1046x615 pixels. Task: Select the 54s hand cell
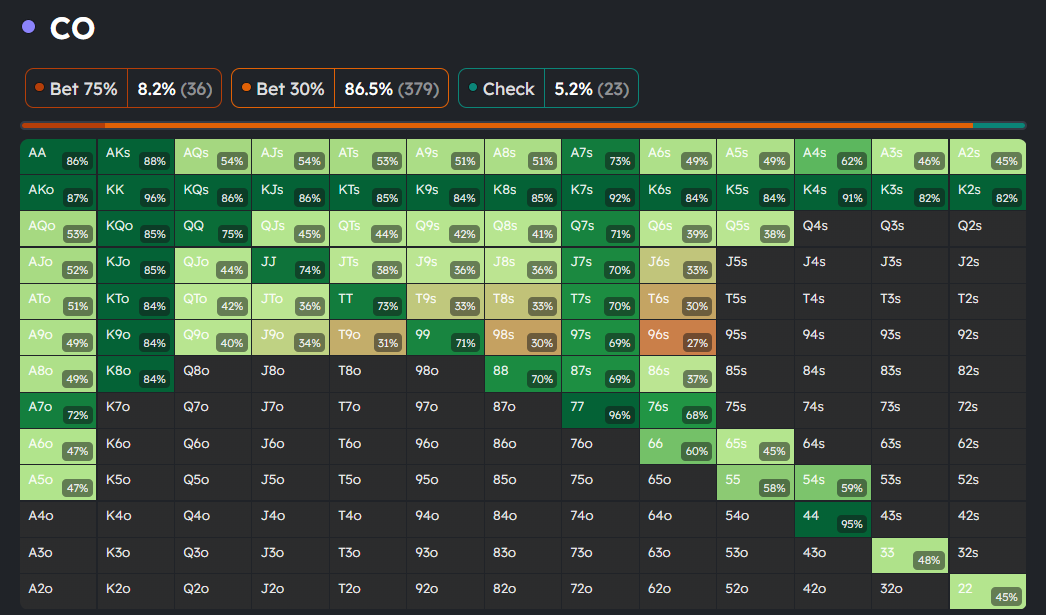(832, 483)
